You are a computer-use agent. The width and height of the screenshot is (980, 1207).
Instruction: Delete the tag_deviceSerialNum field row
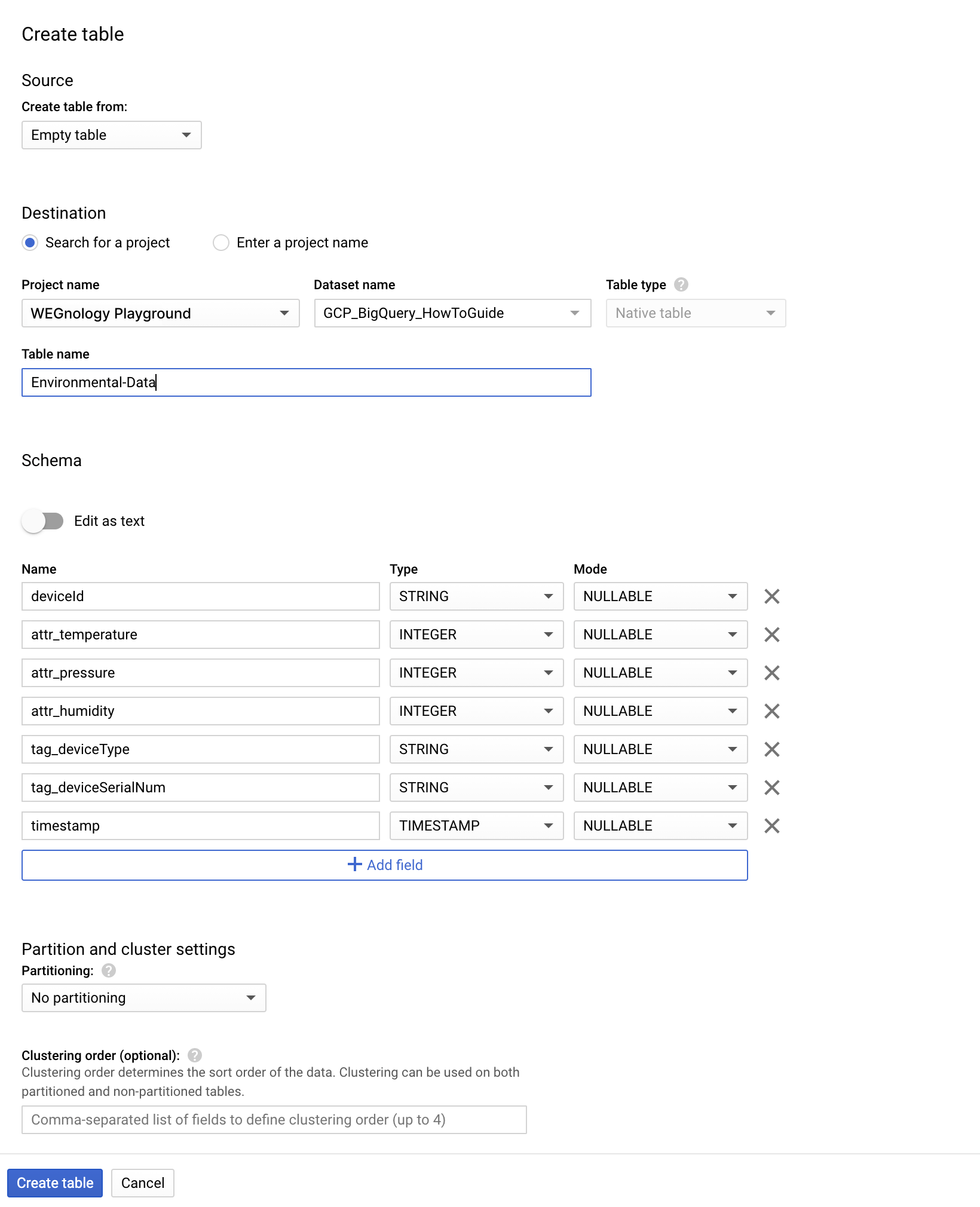(771, 788)
